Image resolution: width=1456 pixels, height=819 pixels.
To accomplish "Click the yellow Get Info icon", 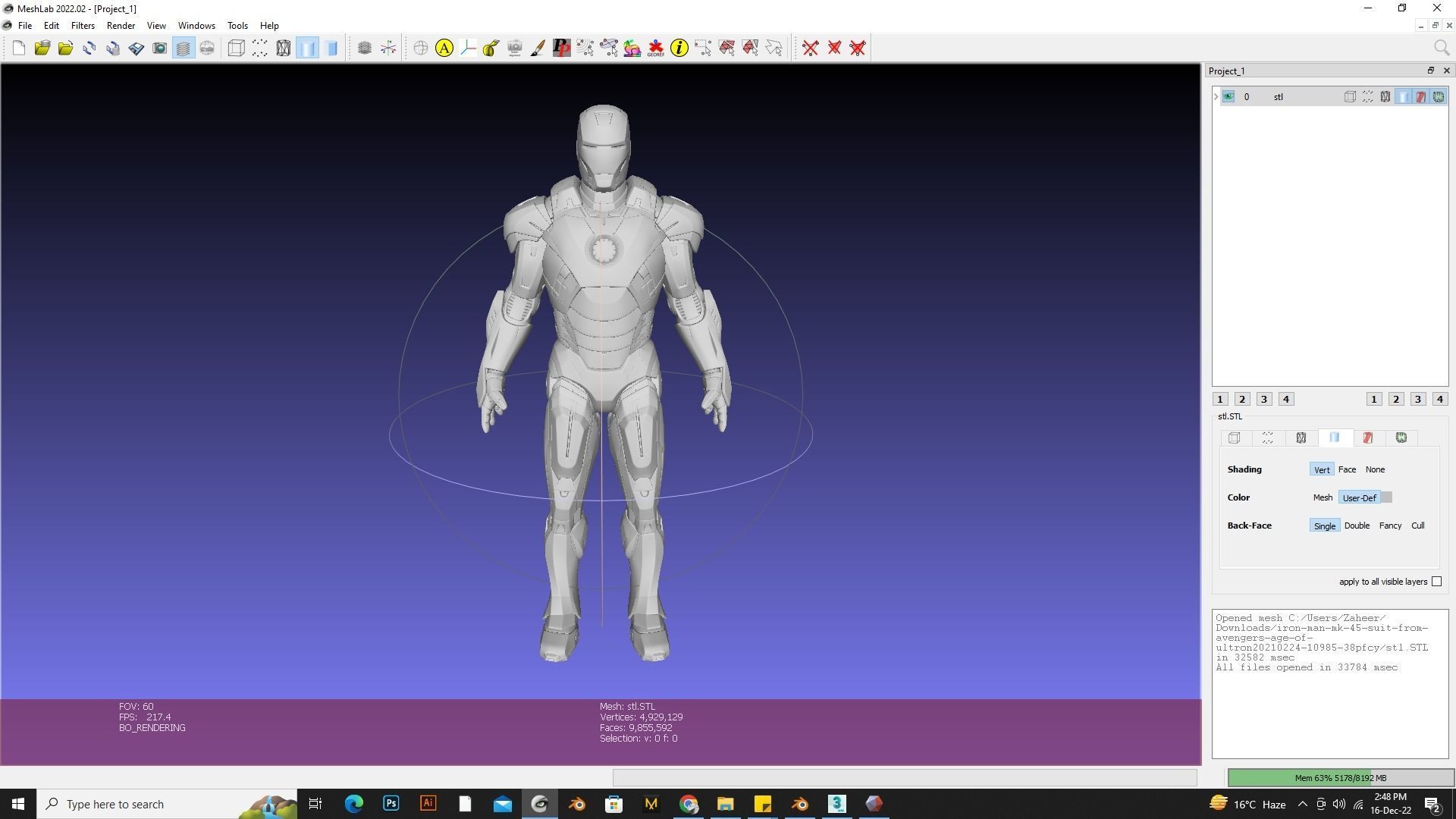I will [x=679, y=49].
